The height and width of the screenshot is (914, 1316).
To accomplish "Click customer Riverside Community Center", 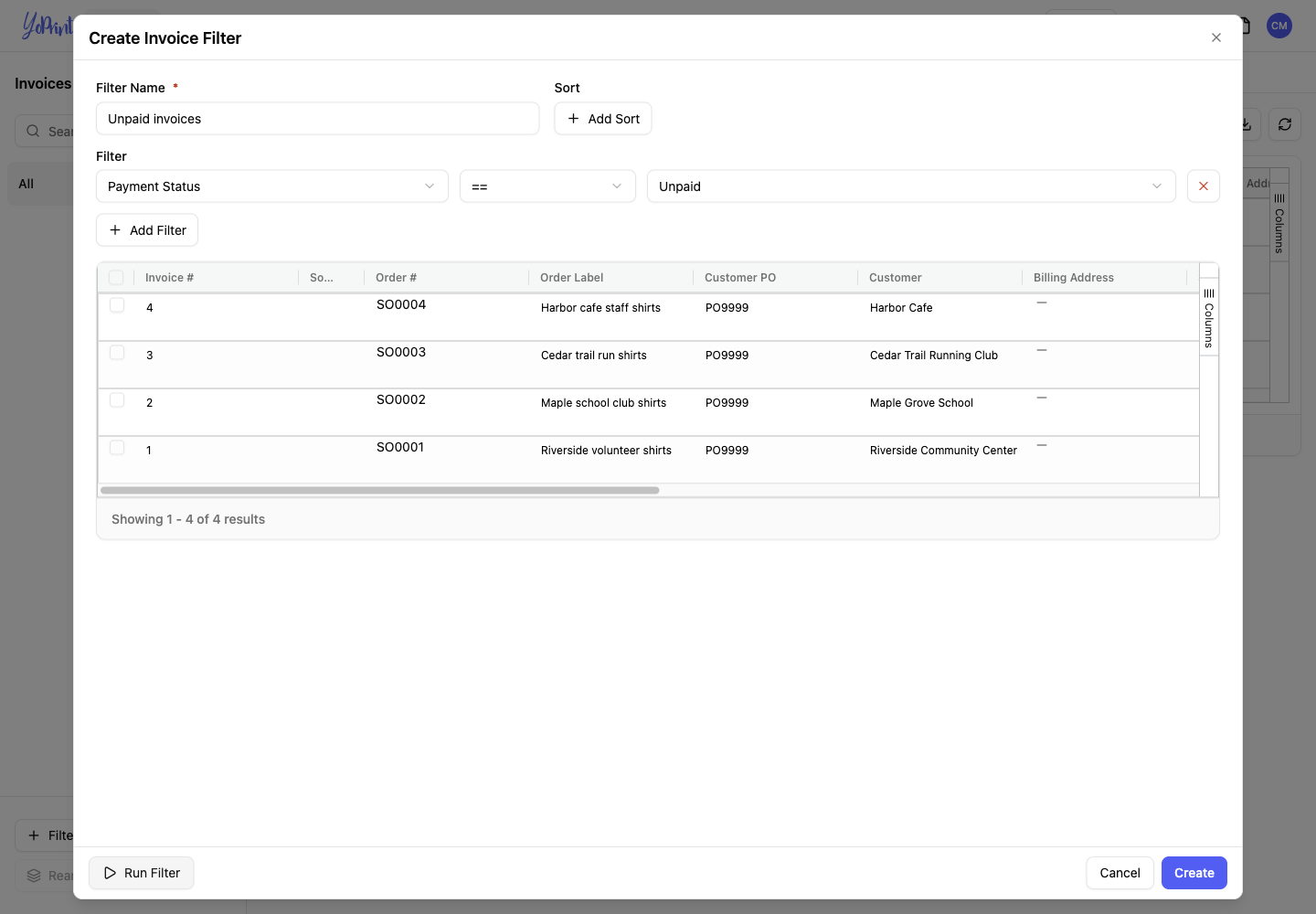I will pyautogui.click(x=943, y=451).
